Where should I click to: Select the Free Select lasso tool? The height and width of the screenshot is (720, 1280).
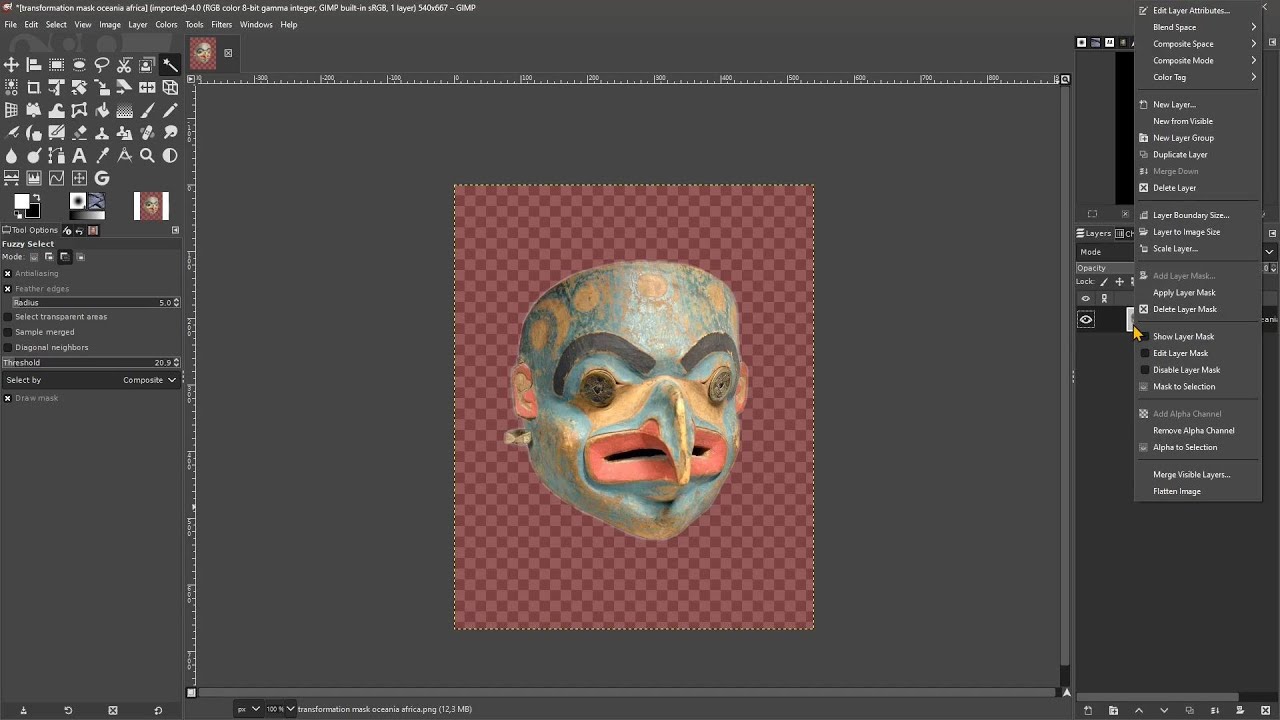[x=102, y=65]
